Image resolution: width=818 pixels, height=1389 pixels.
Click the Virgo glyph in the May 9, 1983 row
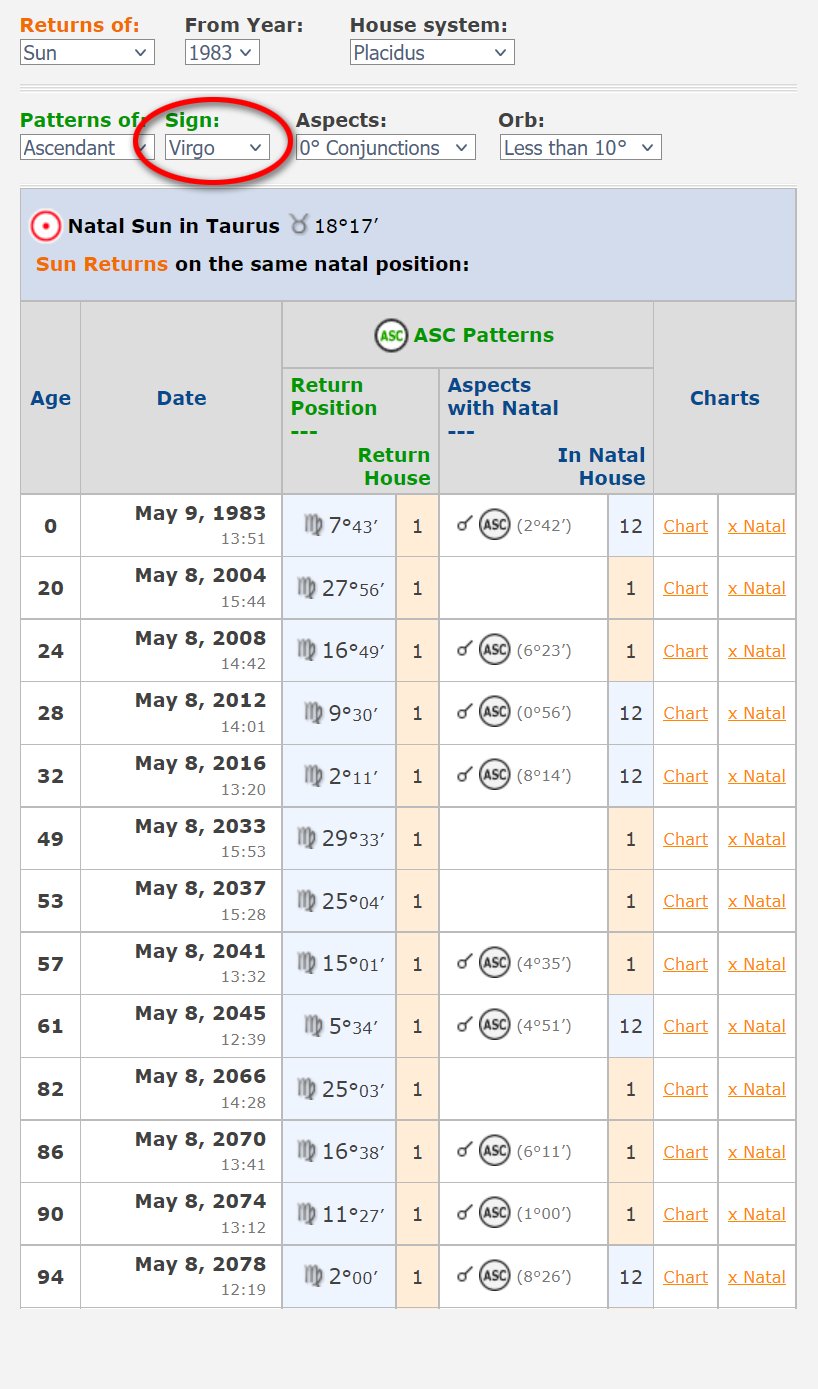(x=313, y=525)
